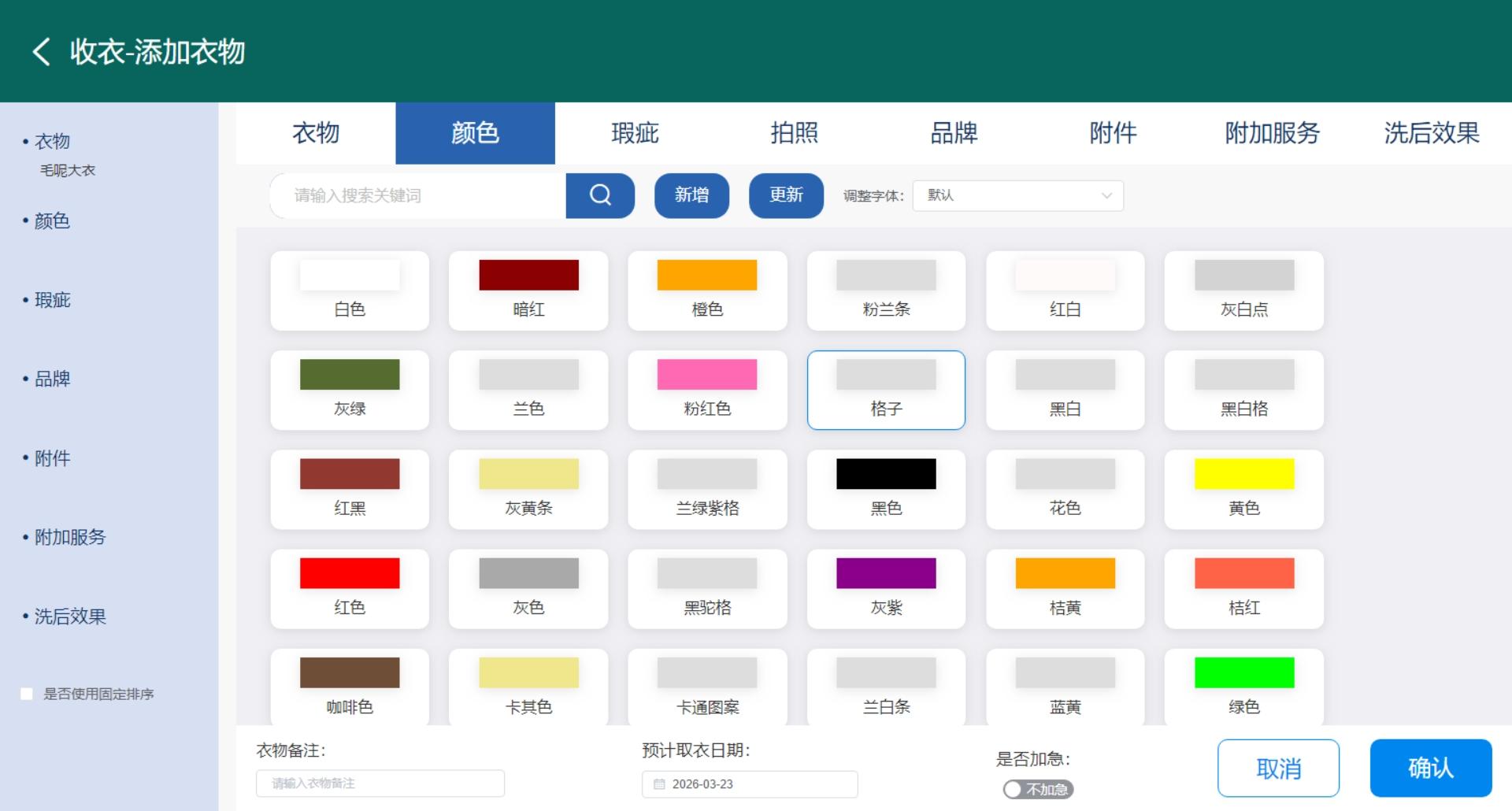
Task: Select the 白色 color swatch
Action: click(350, 291)
